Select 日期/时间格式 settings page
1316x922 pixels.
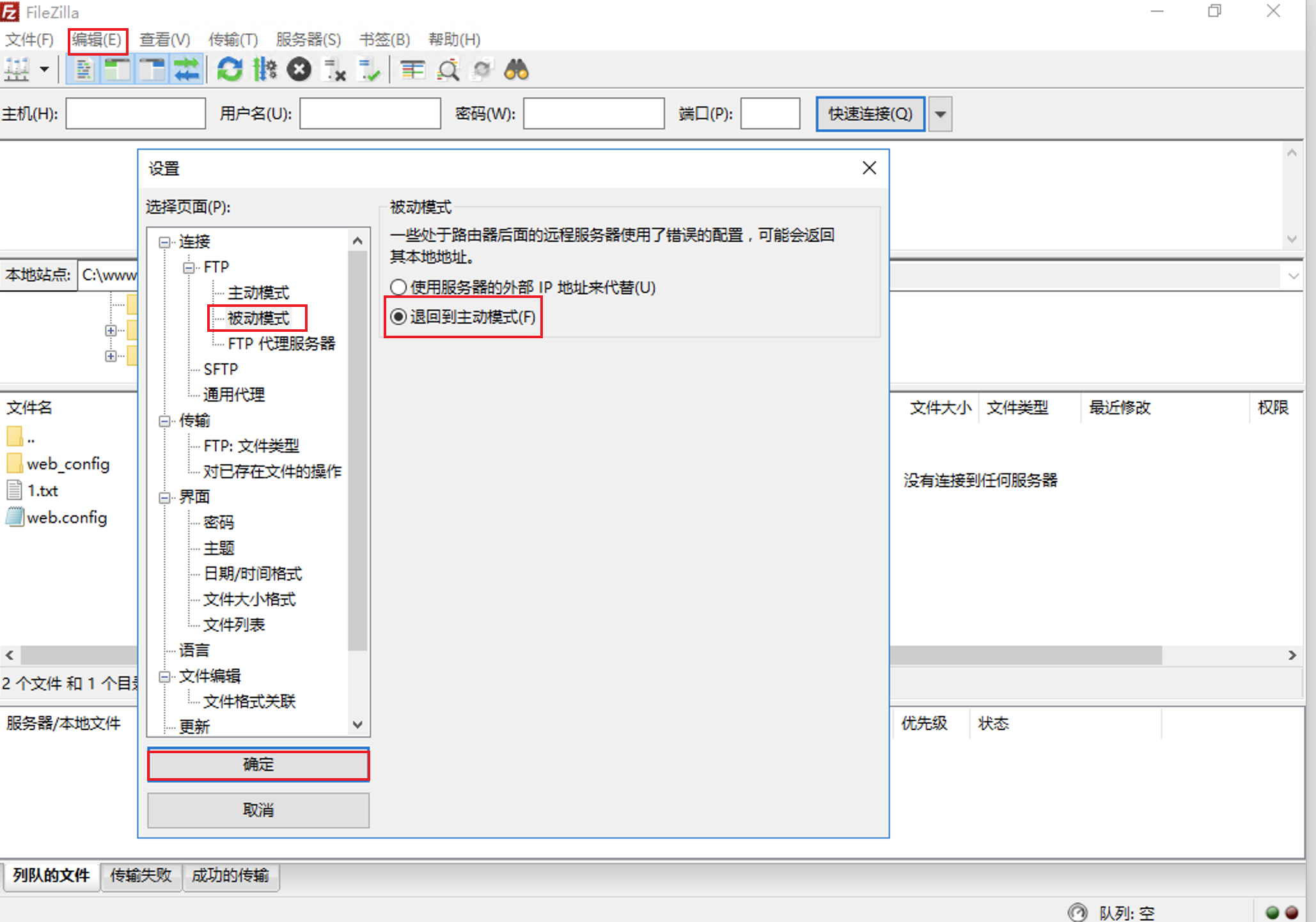253,574
